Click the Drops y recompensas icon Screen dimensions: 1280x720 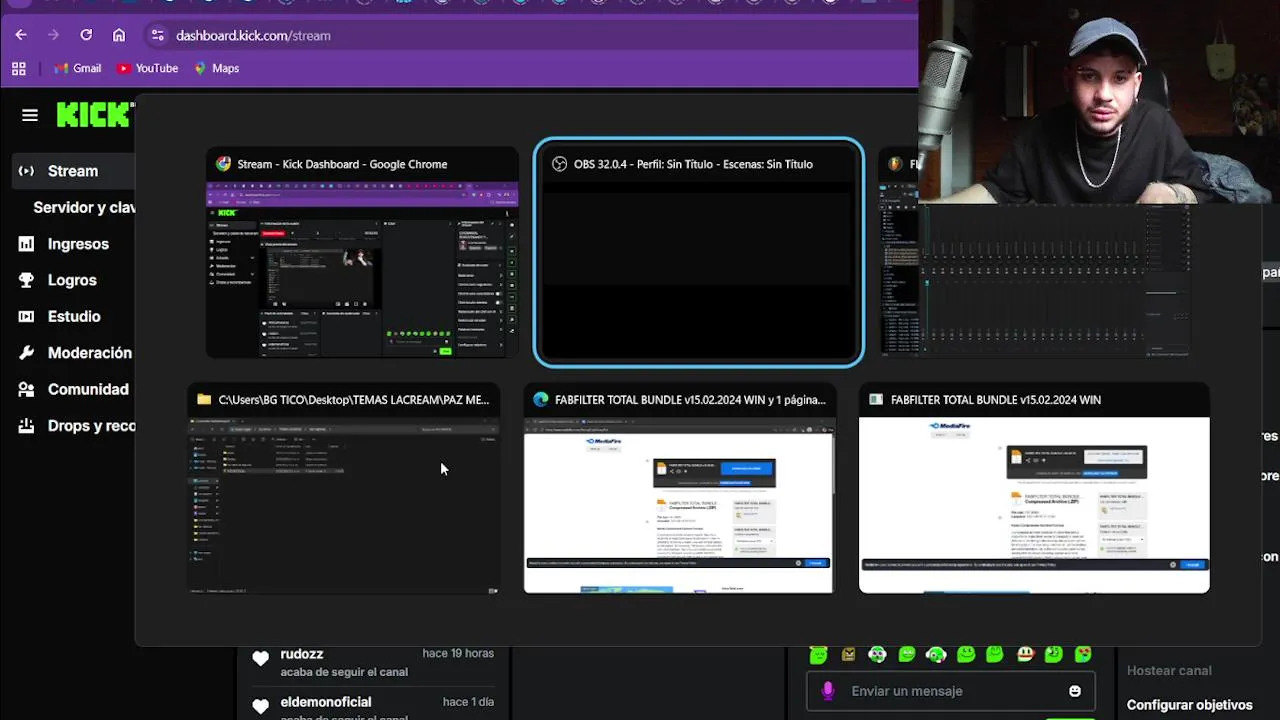(x=27, y=426)
